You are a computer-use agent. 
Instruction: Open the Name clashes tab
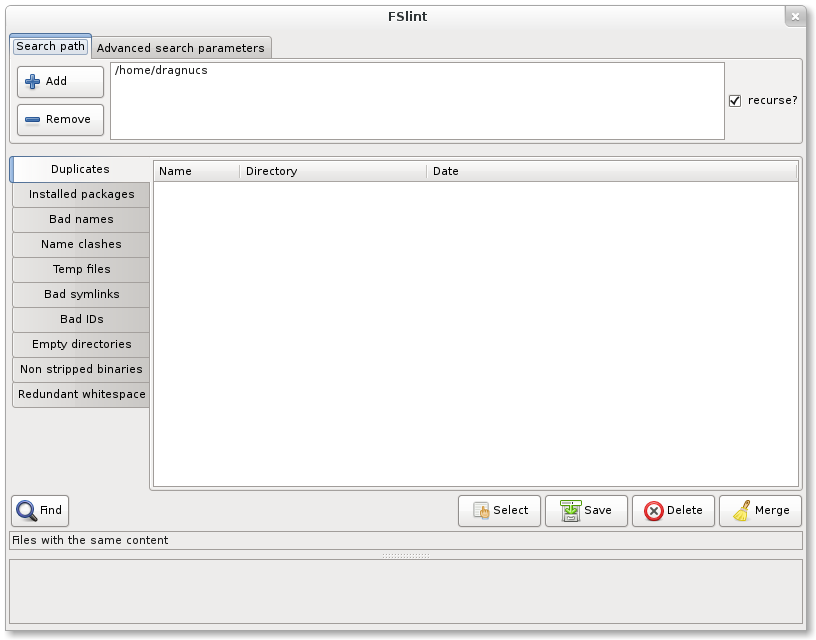[81, 244]
